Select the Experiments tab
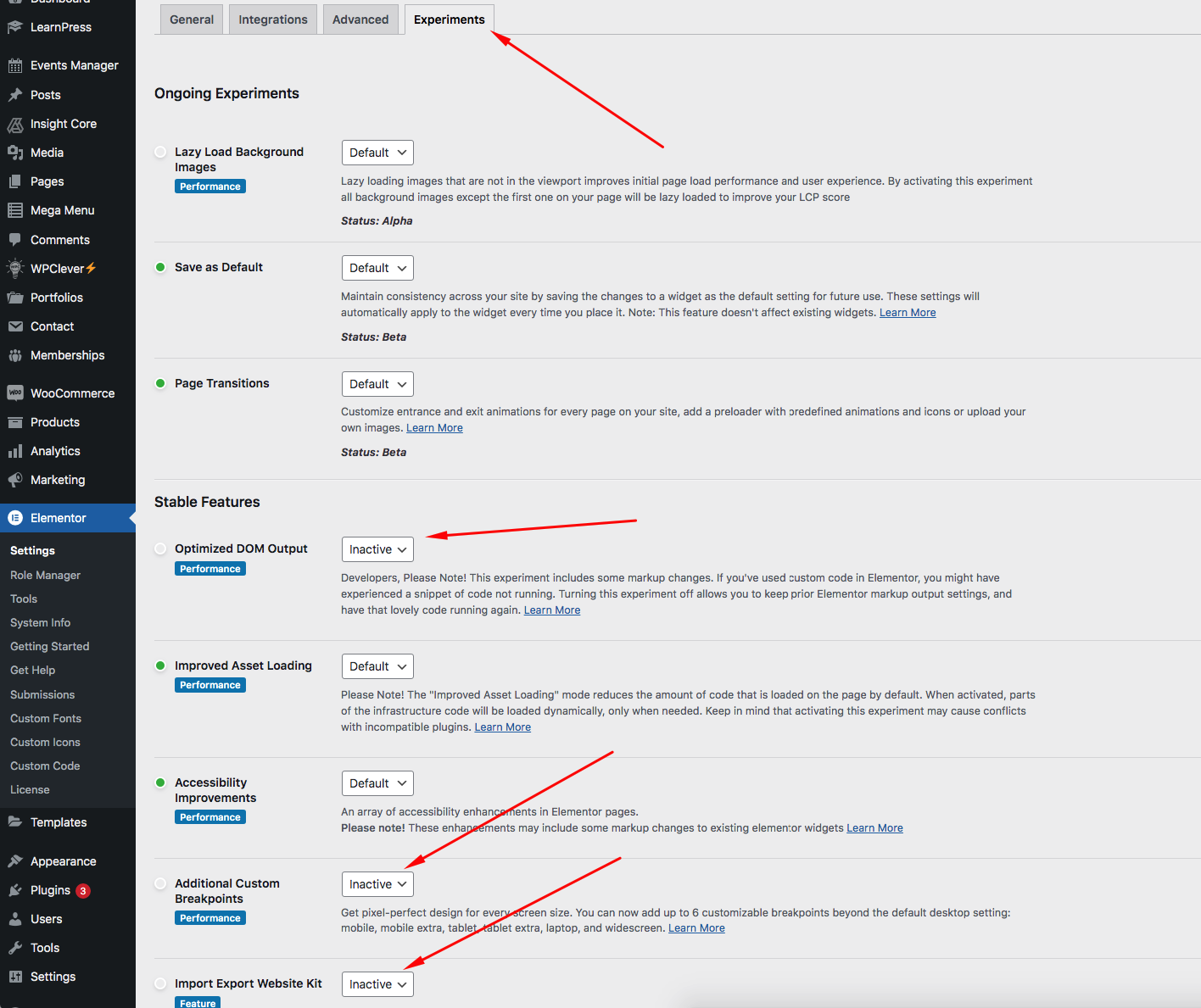Image resolution: width=1201 pixels, height=1008 pixels. (450, 19)
